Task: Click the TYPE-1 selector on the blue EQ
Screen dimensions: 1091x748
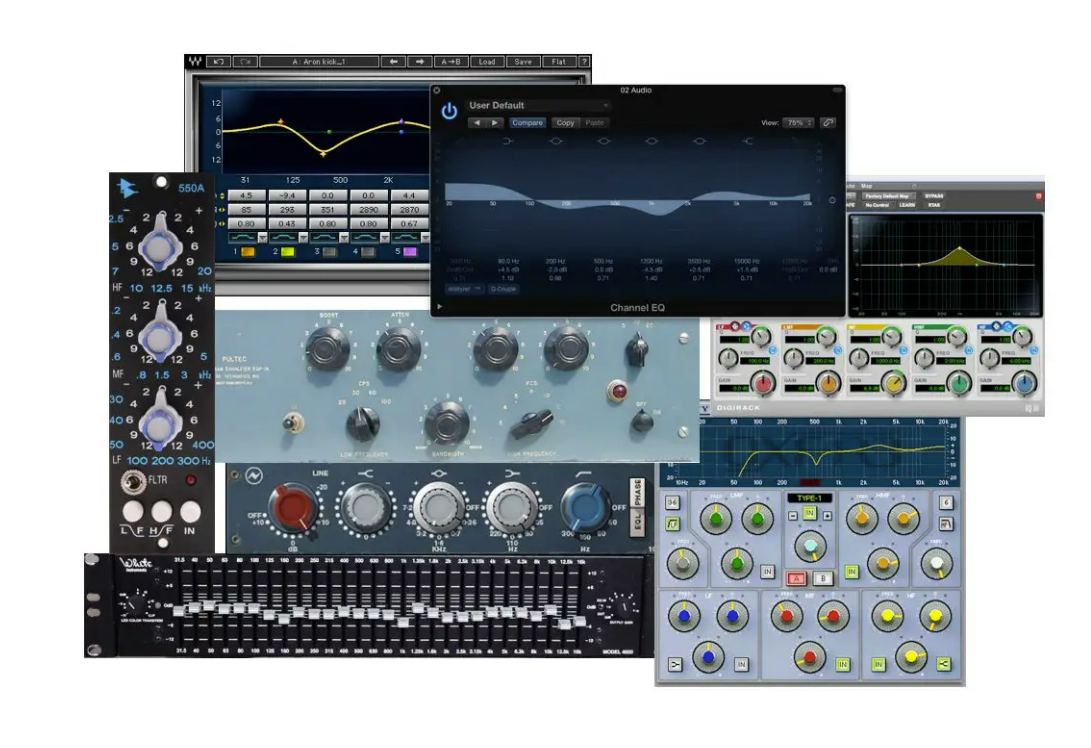Action: (x=809, y=498)
